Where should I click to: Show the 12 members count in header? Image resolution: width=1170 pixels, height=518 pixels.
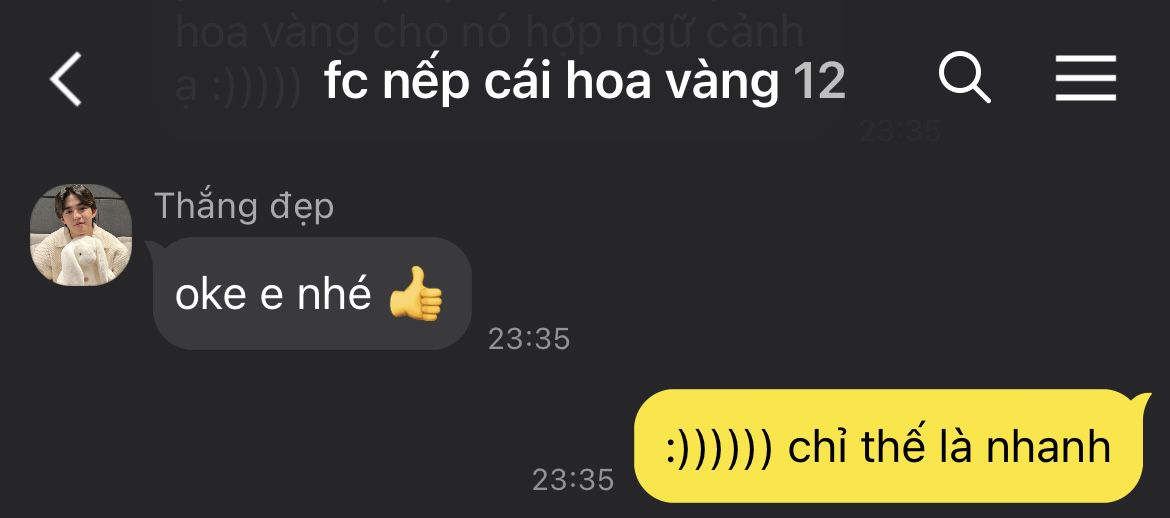(x=819, y=81)
